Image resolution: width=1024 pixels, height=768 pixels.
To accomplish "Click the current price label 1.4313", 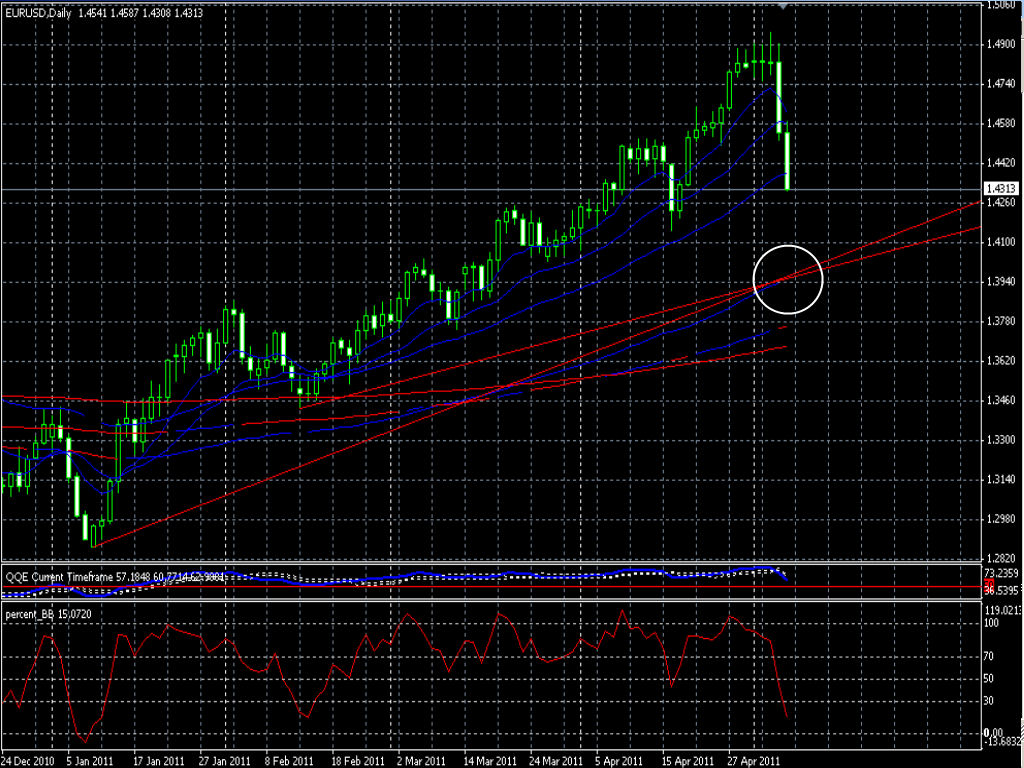I will click(x=1001, y=189).
